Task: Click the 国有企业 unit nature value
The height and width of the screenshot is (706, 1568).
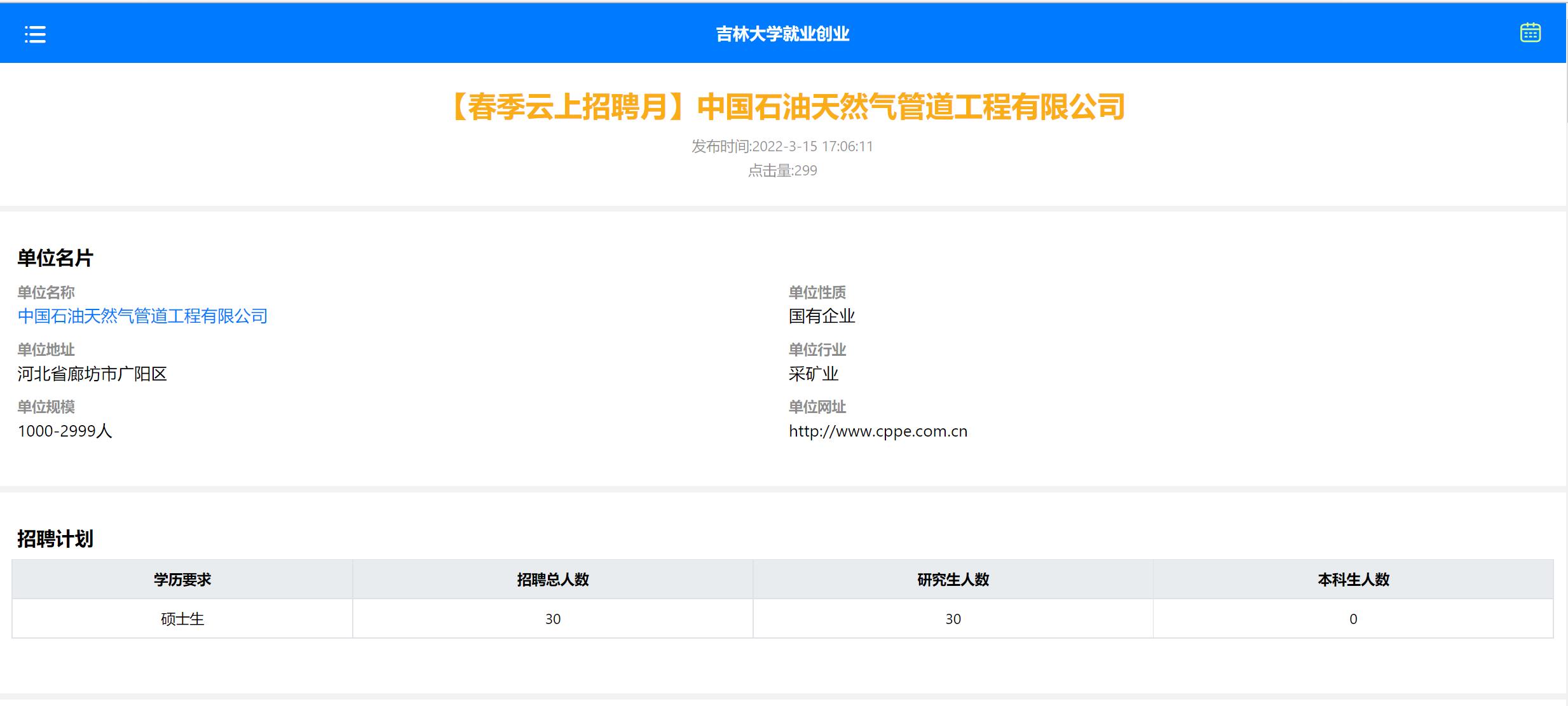Action: [822, 316]
